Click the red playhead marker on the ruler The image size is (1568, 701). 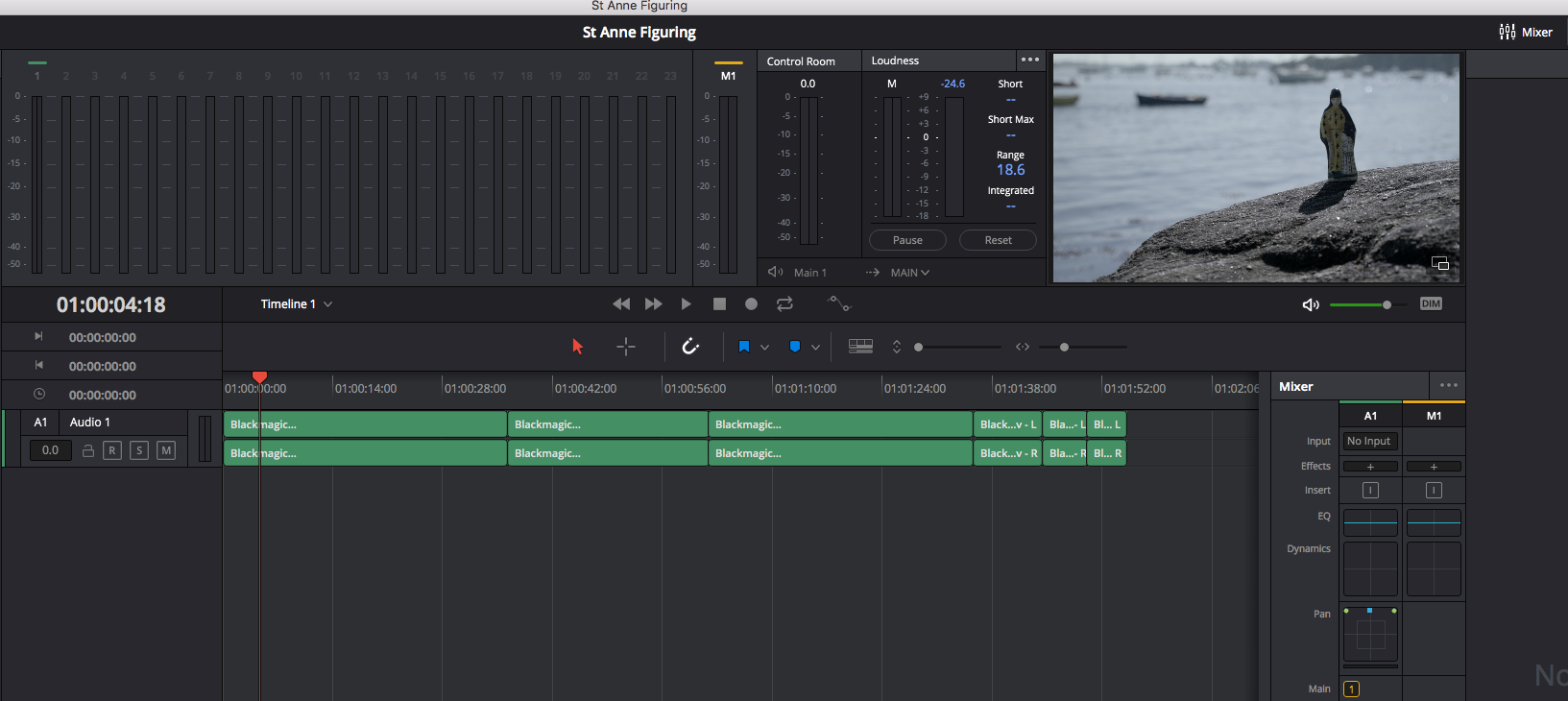[259, 377]
